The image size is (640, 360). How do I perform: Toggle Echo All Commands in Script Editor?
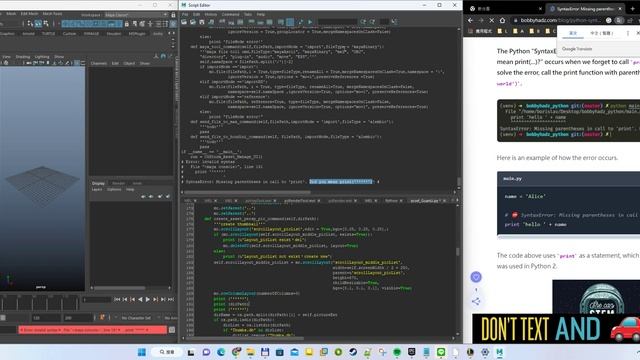click(281, 22)
